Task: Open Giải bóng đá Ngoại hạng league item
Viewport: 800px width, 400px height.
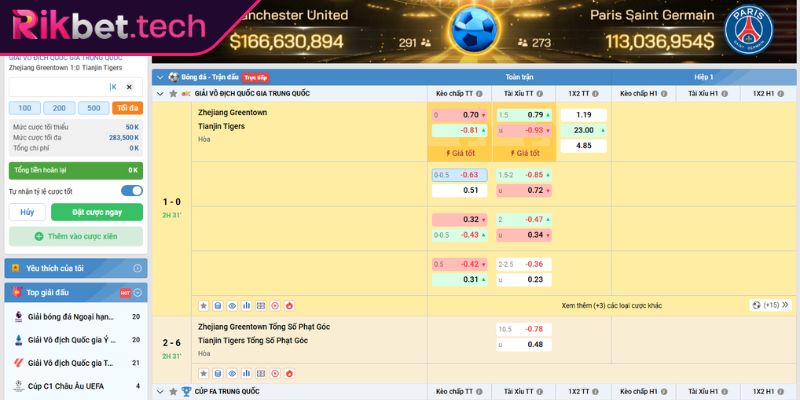Action: click(x=70, y=316)
